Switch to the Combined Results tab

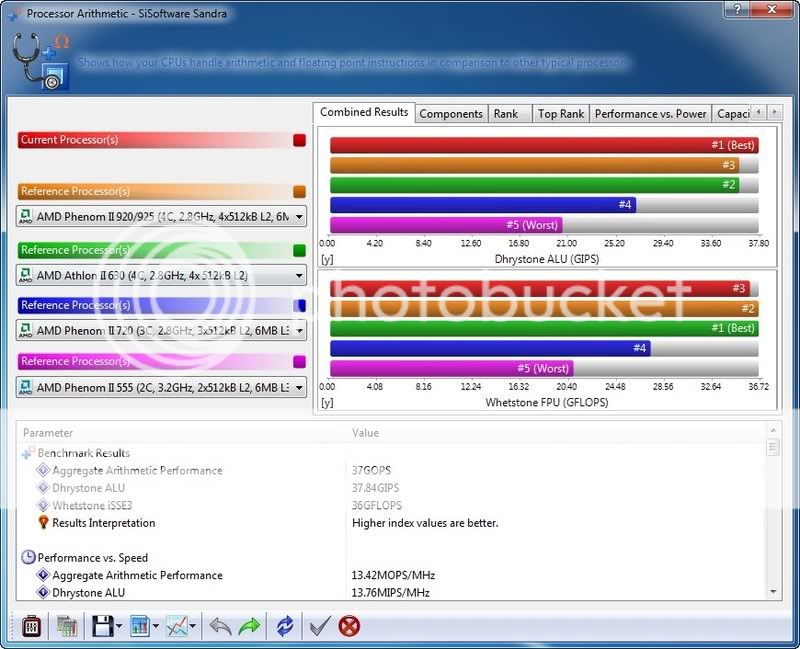click(x=364, y=112)
